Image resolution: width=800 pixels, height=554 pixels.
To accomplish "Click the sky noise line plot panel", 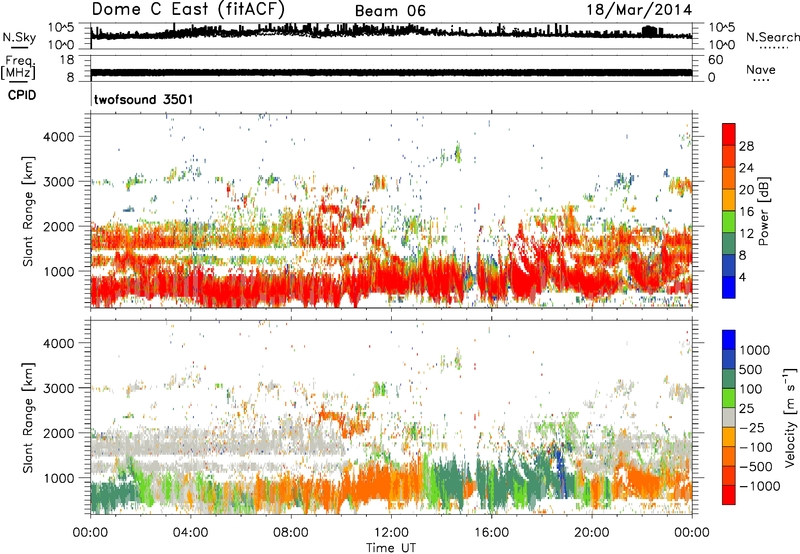I will [x=391, y=36].
